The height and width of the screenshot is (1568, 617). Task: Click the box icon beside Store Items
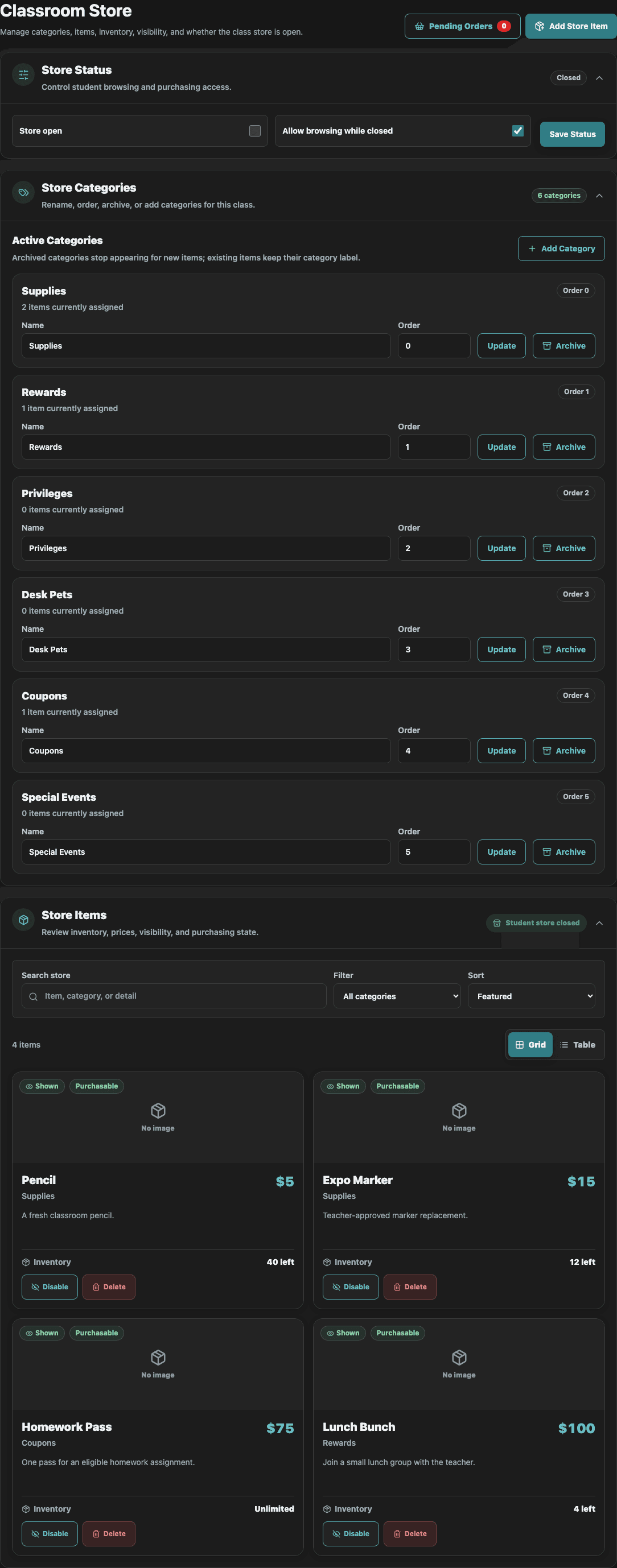(x=23, y=920)
